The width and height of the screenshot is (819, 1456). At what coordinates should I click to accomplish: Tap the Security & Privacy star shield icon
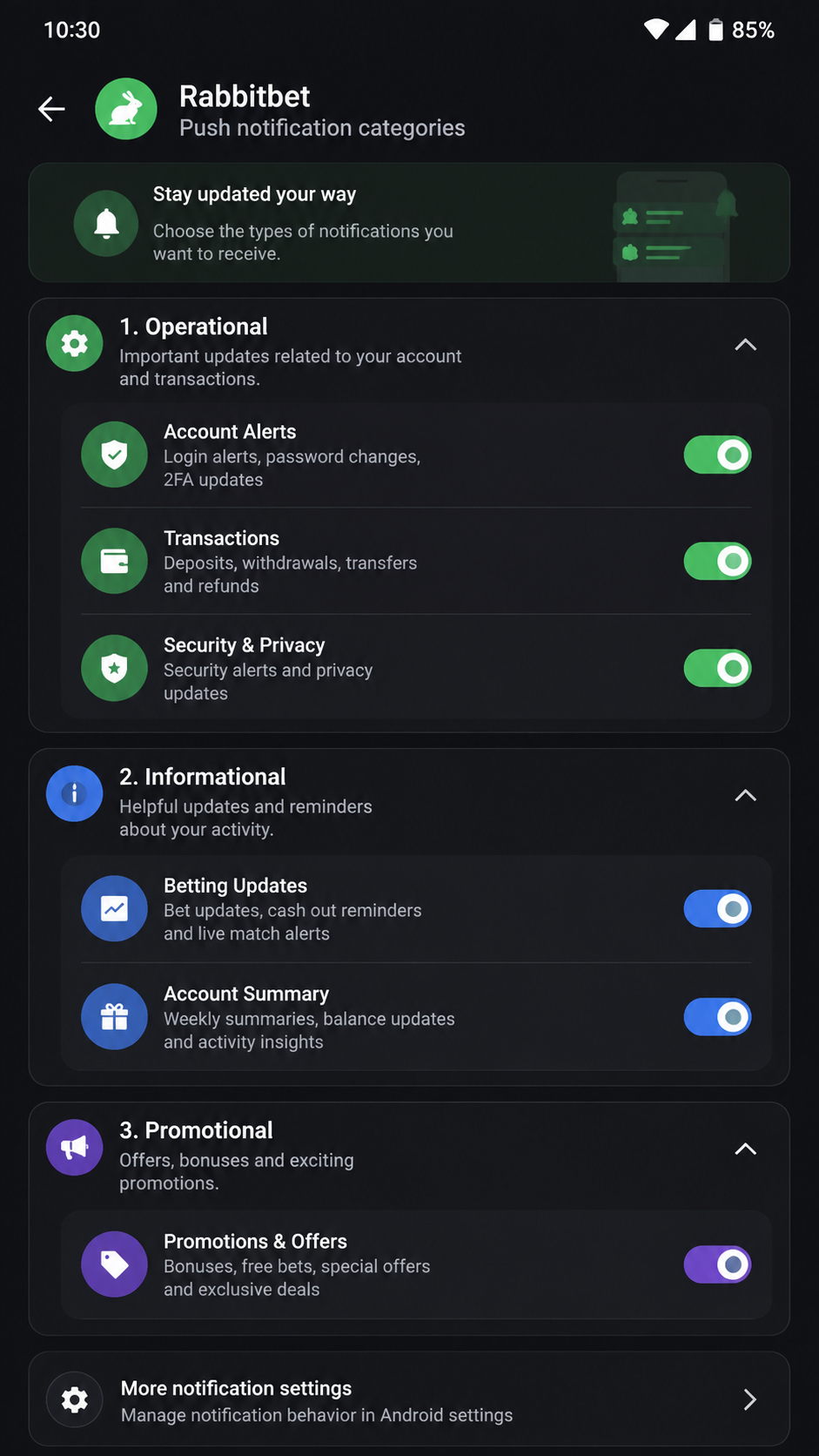pos(114,668)
